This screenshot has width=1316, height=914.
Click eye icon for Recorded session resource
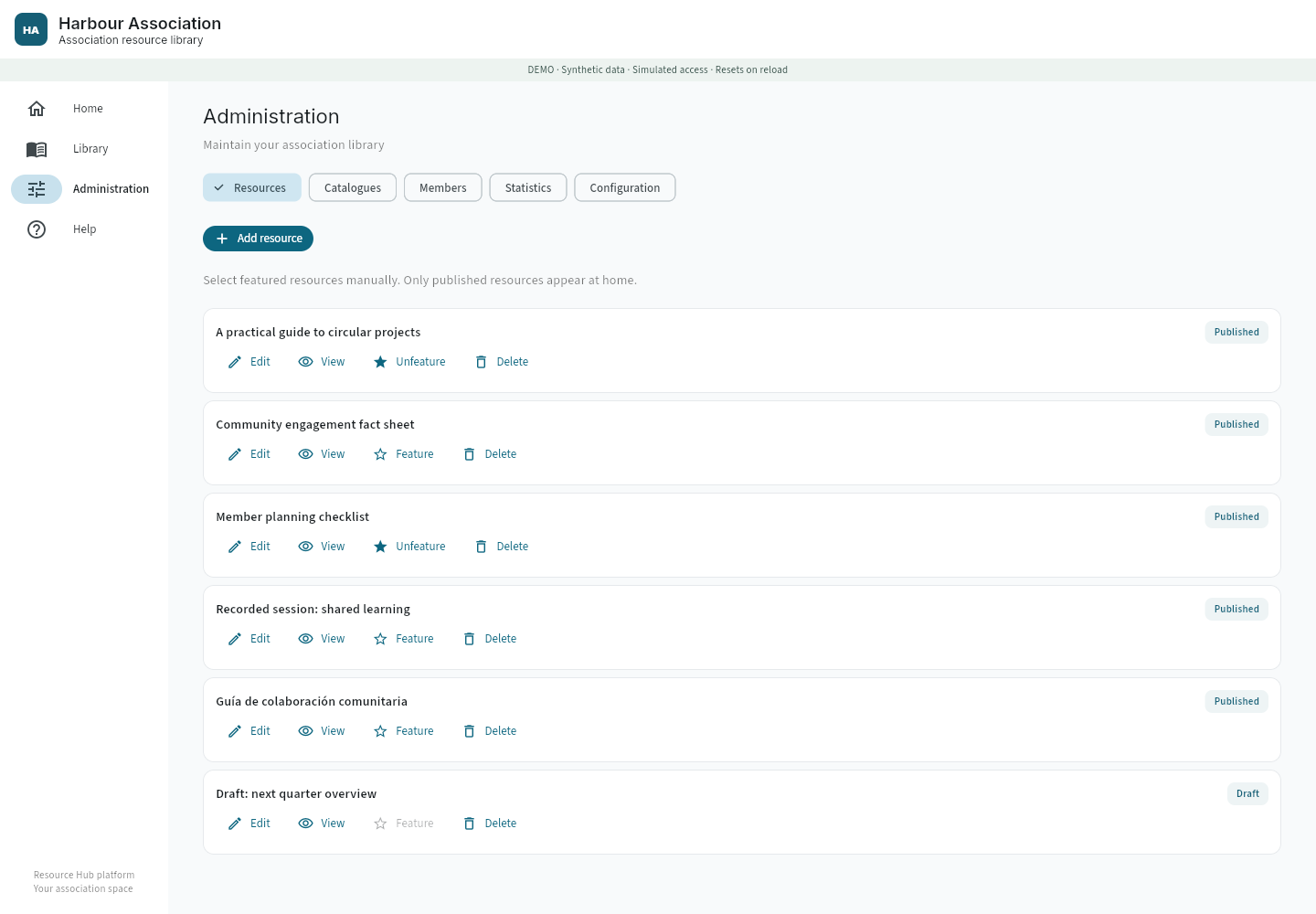pyautogui.click(x=306, y=639)
